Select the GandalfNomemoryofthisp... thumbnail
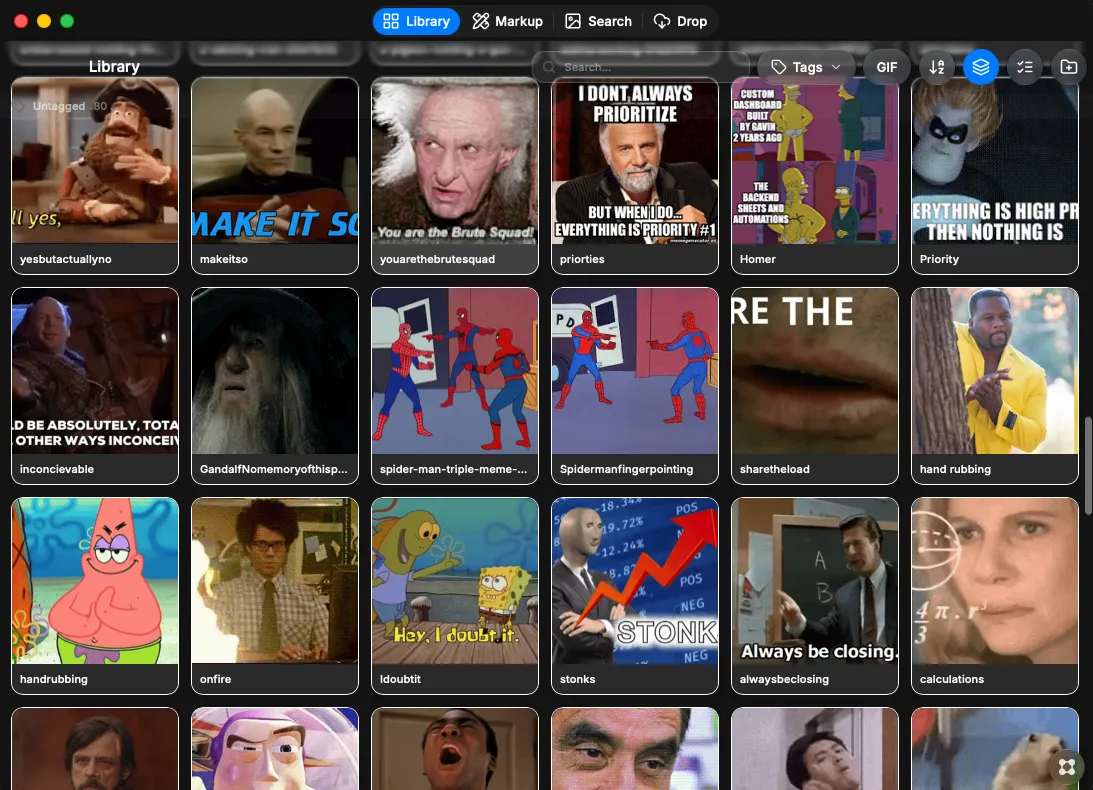Viewport: 1093px width, 790px height. pos(275,371)
